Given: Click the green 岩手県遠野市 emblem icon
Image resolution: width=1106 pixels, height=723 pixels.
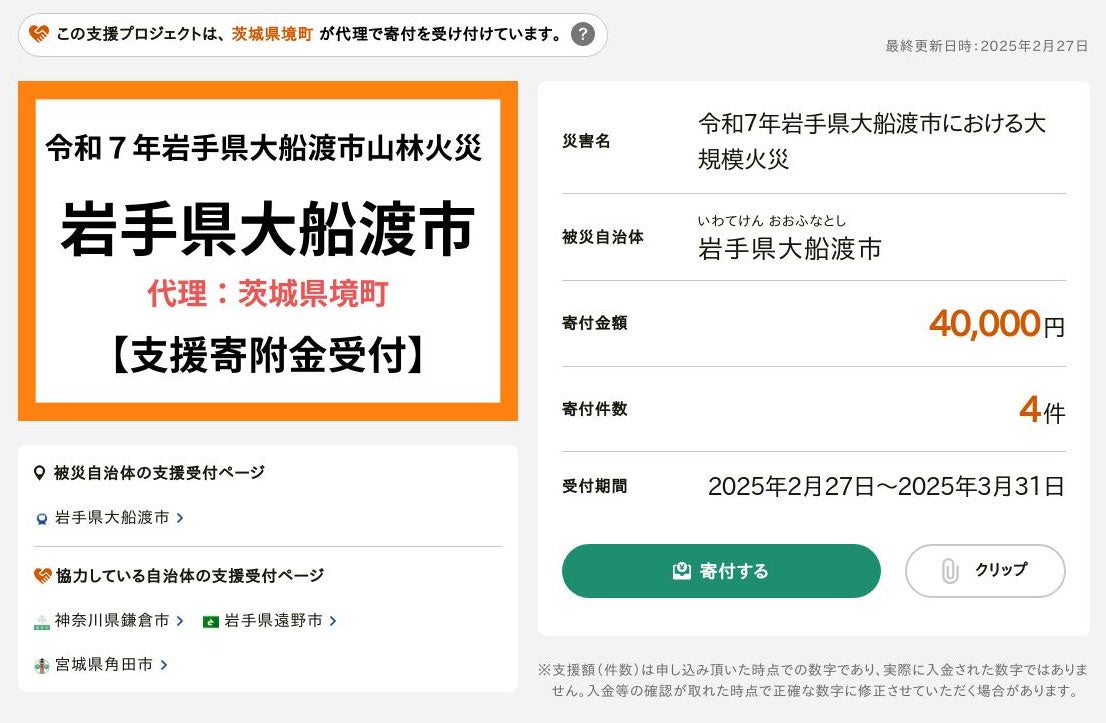Looking at the screenshot, I should point(210,621).
